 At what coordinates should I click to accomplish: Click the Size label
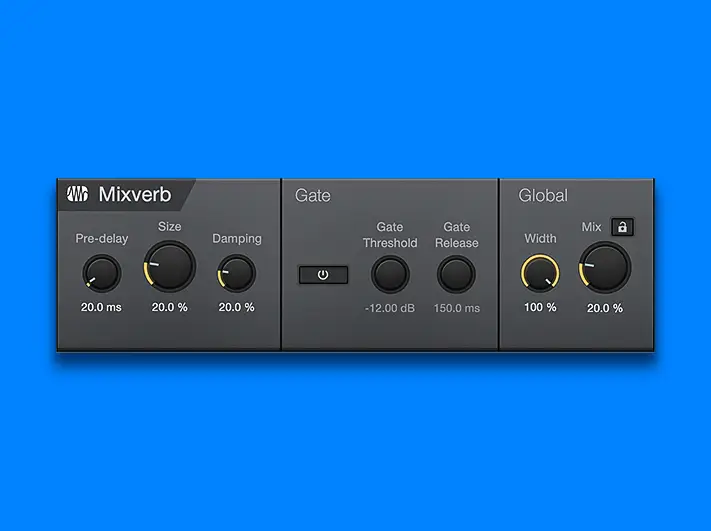[170, 226]
